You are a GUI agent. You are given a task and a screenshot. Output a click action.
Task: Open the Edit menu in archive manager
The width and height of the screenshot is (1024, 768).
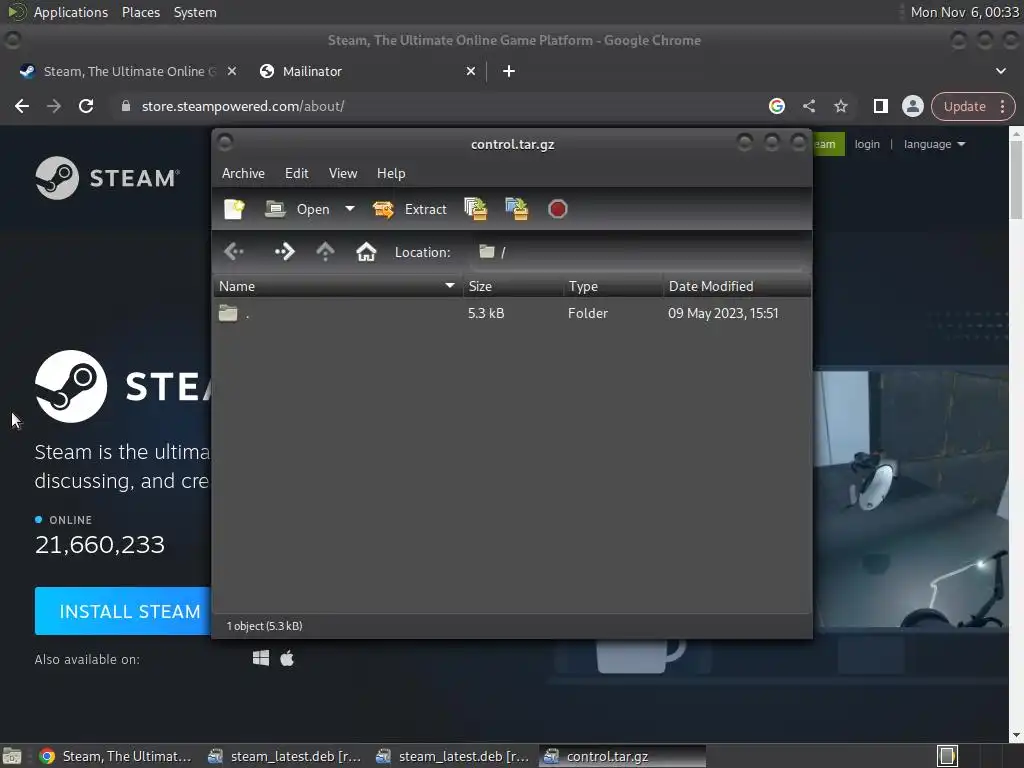[296, 173]
